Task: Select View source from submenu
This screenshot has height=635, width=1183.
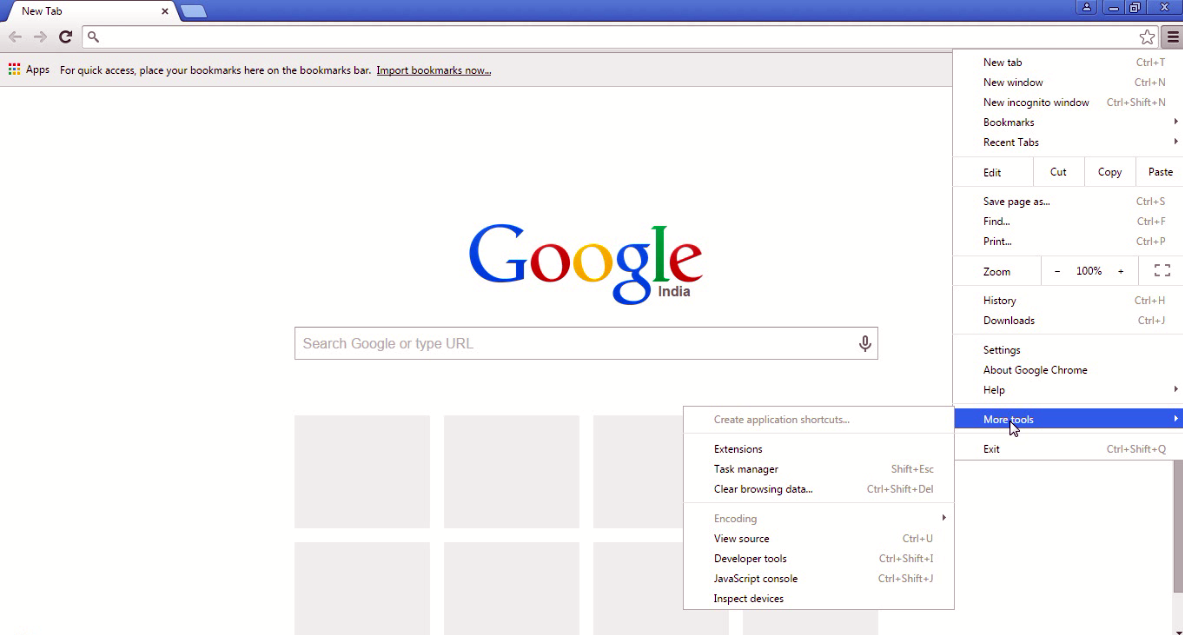Action: click(x=819, y=538)
